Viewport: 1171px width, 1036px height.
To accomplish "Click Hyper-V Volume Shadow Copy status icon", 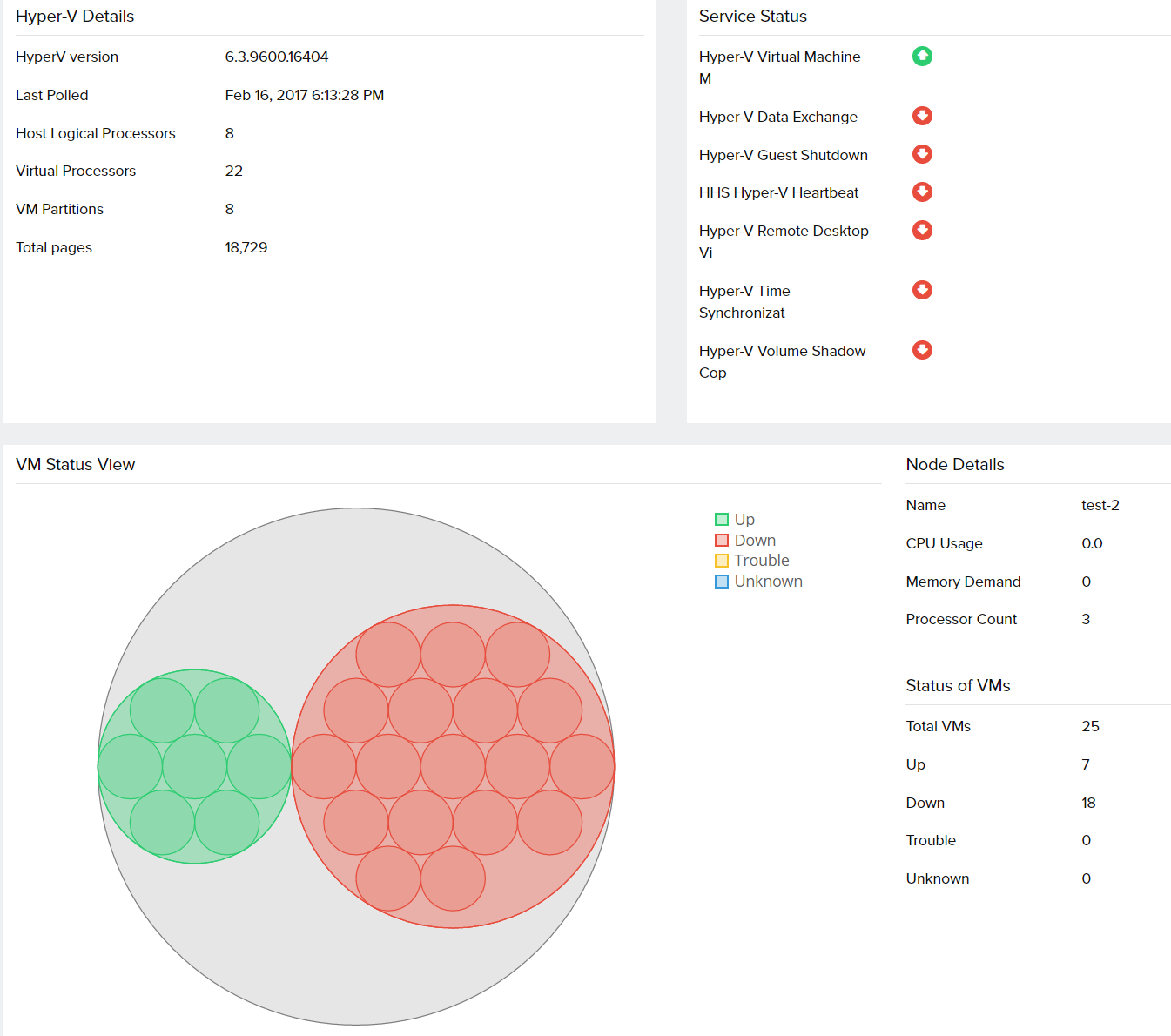I will pyautogui.click(x=922, y=350).
